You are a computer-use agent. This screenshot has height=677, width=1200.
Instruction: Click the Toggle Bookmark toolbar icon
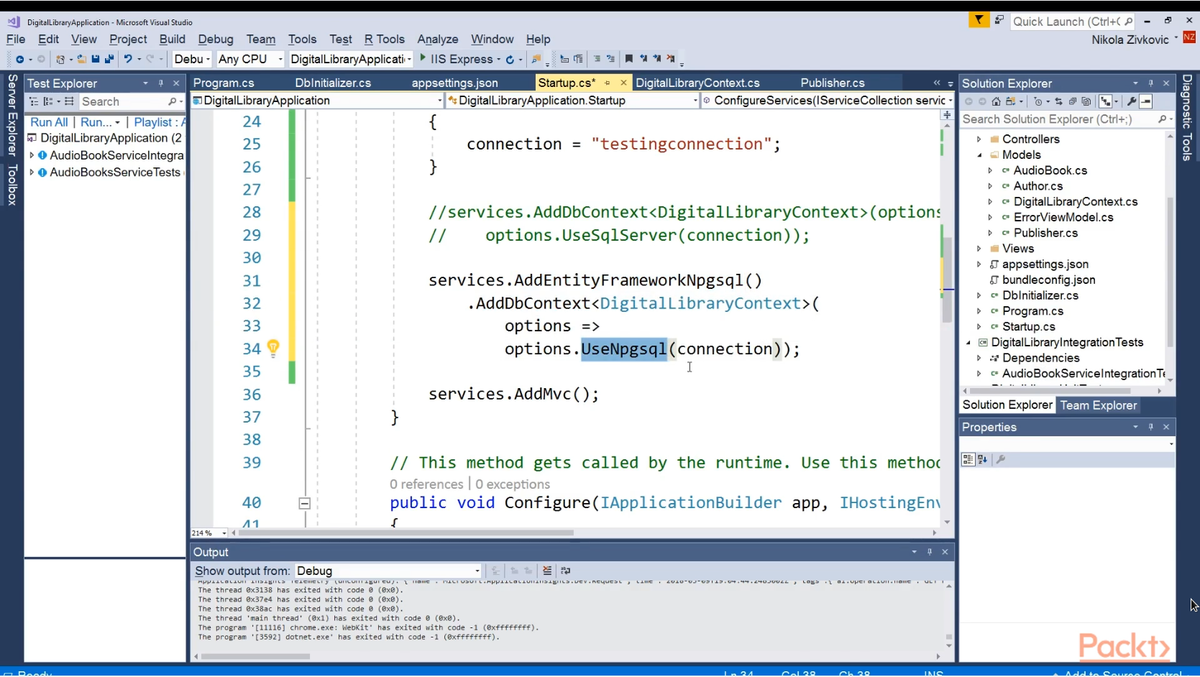click(x=629, y=59)
